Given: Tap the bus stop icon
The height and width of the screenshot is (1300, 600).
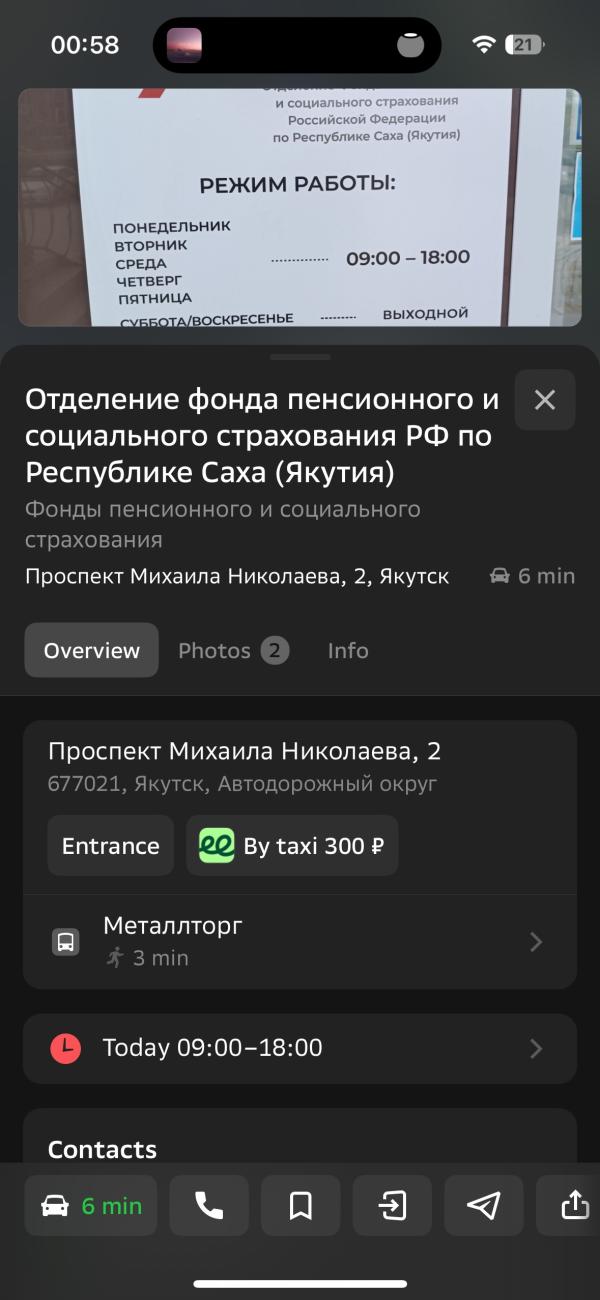Looking at the screenshot, I should point(65,942).
